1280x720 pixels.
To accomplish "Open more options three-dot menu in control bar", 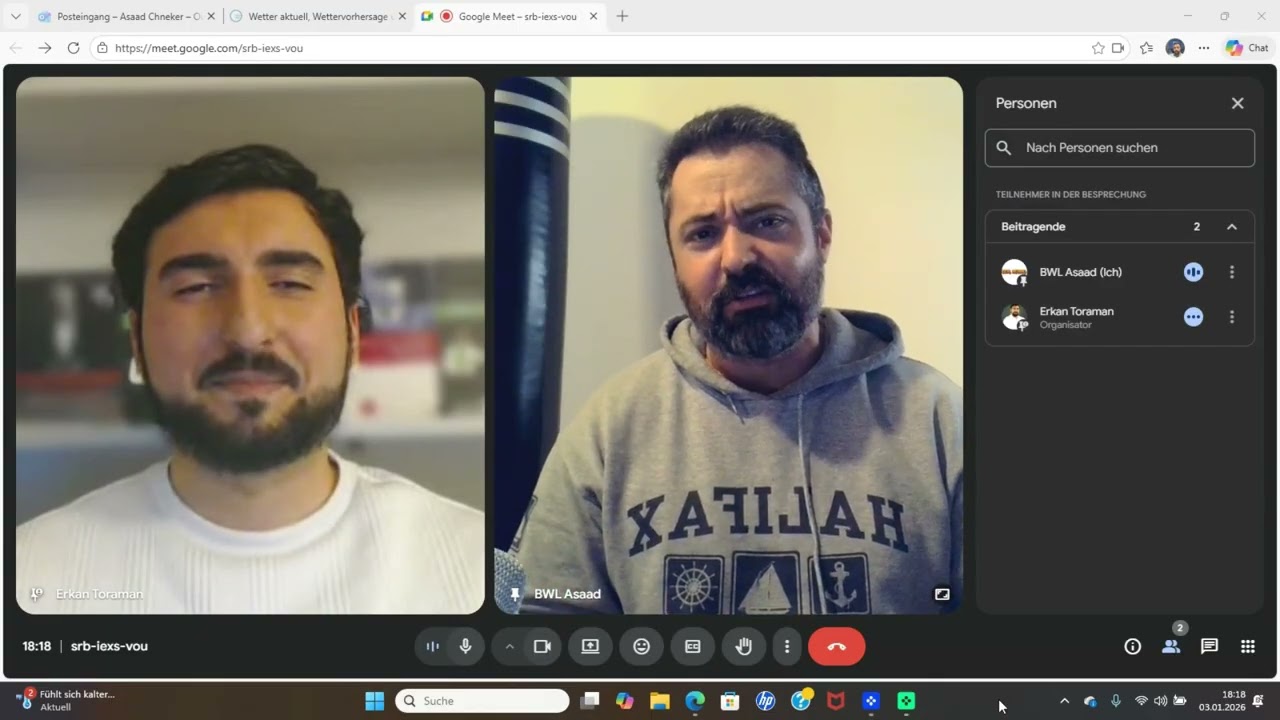I will tap(787, 646).
